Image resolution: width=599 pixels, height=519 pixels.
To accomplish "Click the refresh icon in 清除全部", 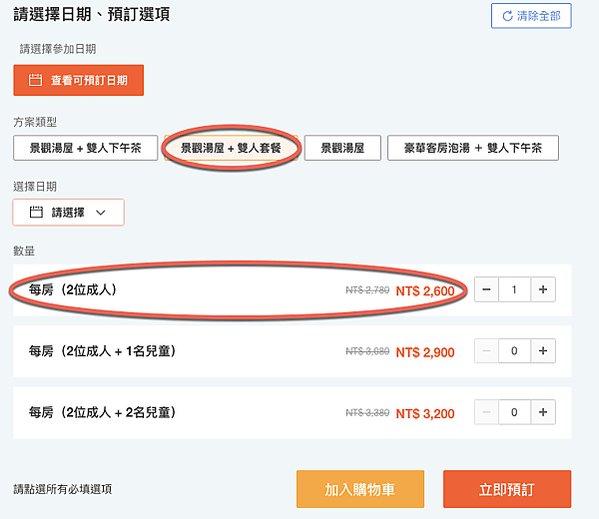I will (507, 16).
